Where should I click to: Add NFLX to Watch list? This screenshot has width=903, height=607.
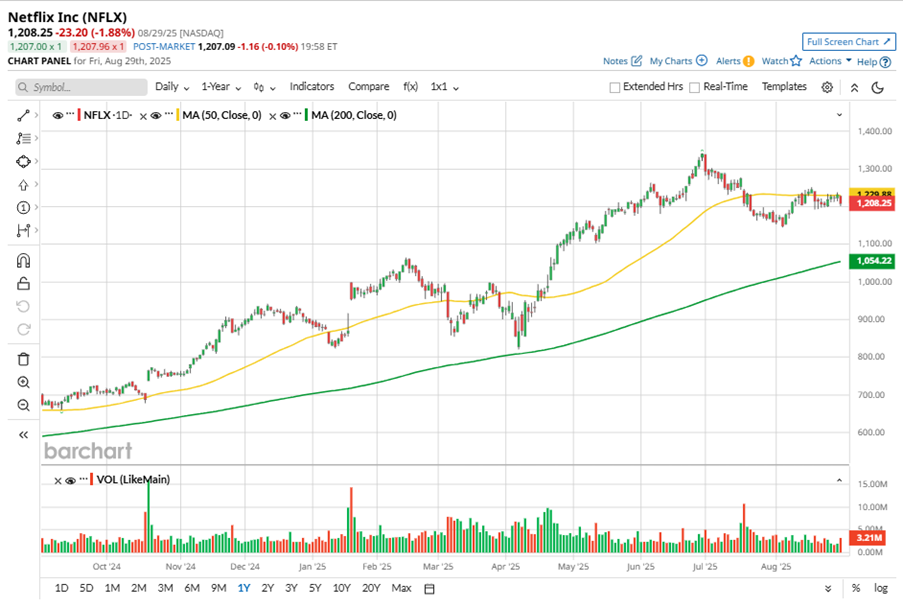[781, 61]
